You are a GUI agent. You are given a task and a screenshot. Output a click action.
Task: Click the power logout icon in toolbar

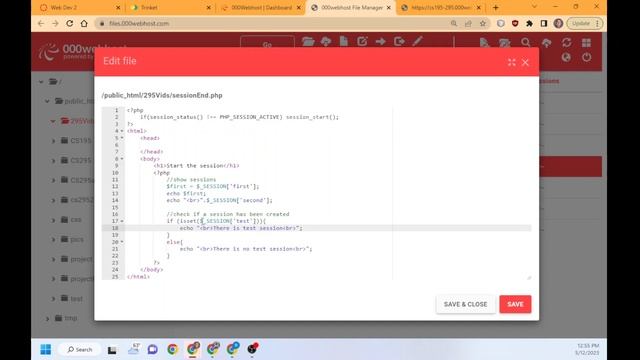tap(587, 57)
